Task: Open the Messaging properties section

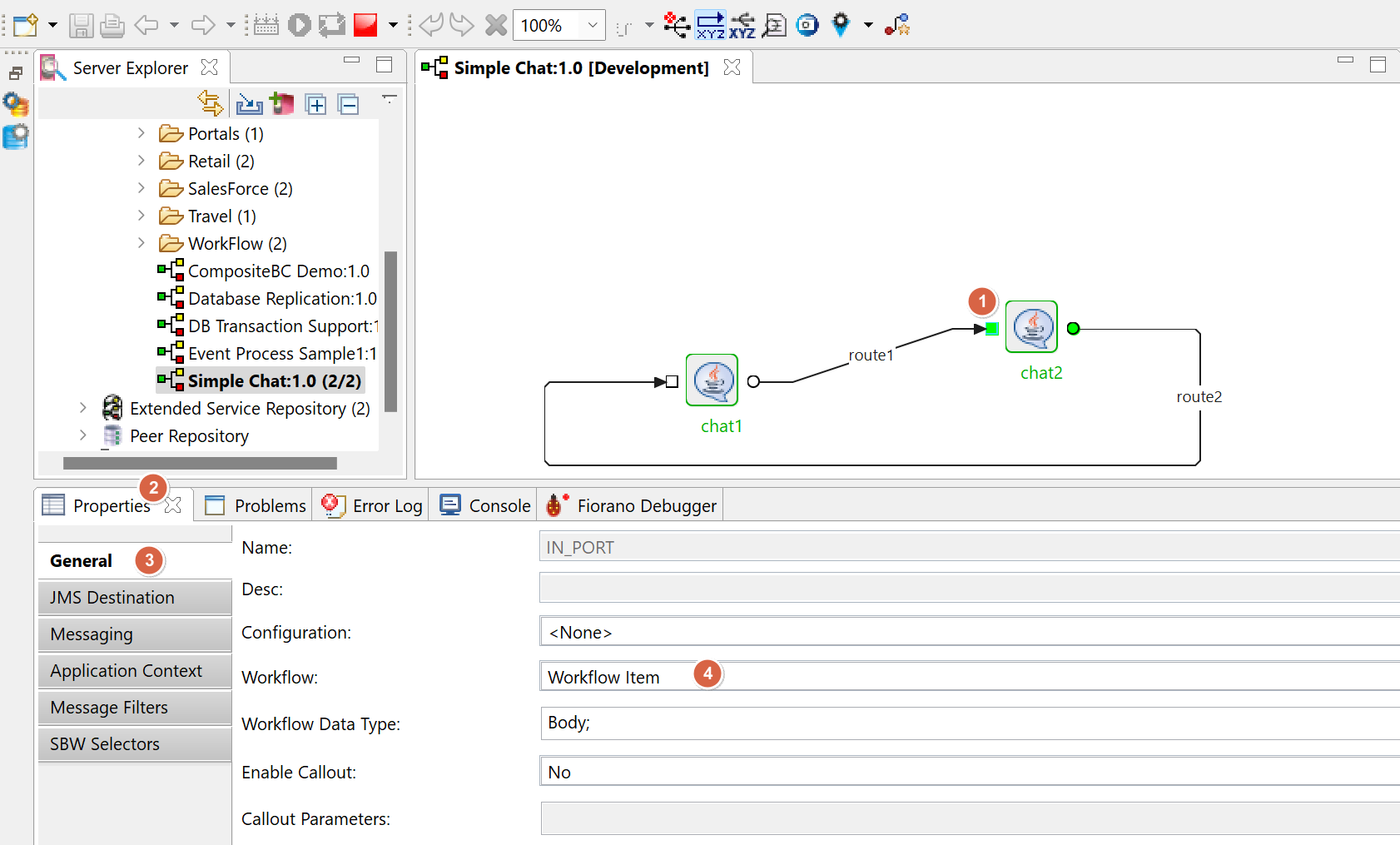Action: (135, 634)
